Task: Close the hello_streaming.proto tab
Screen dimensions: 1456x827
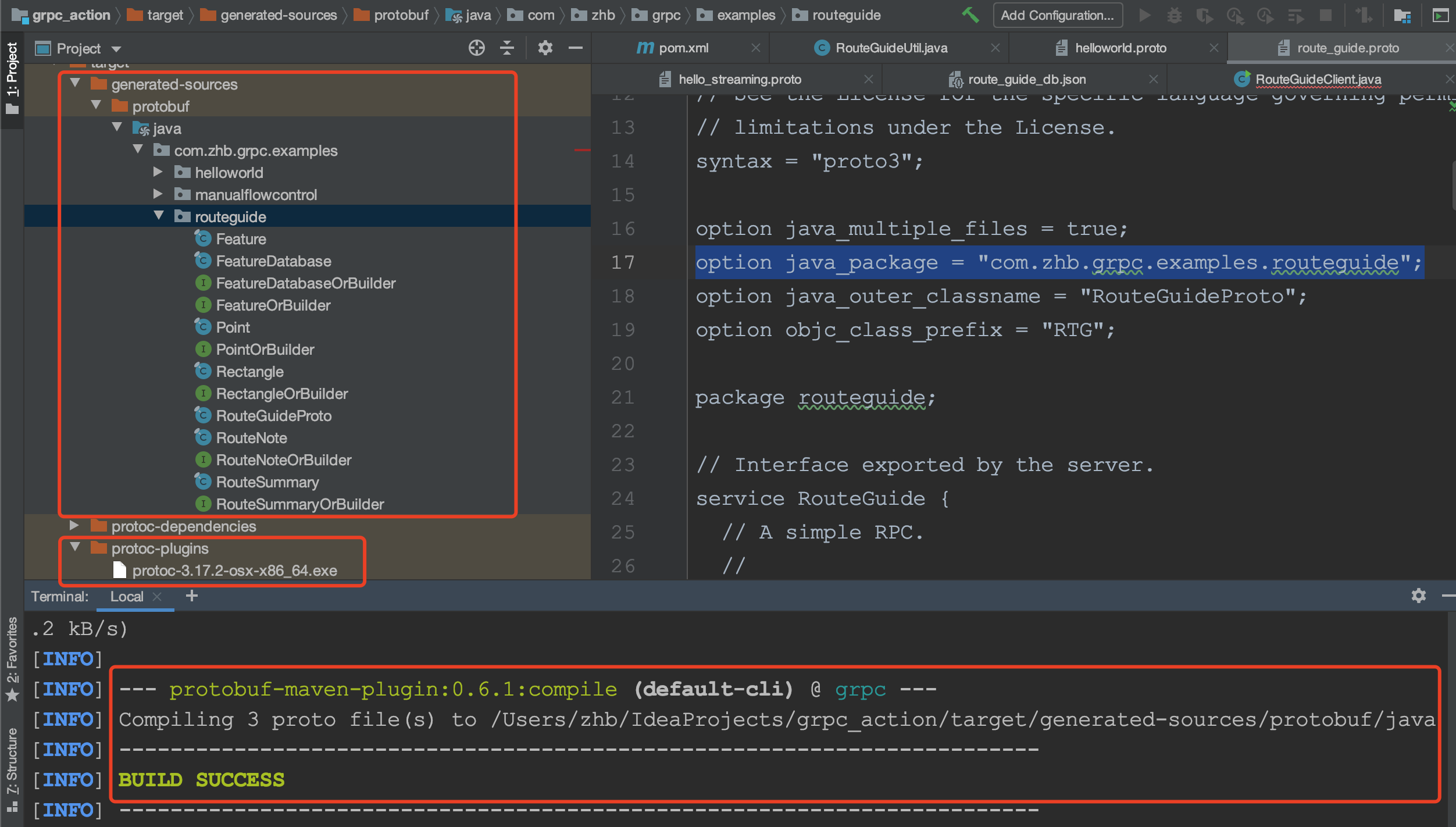Action: (869, 79)
